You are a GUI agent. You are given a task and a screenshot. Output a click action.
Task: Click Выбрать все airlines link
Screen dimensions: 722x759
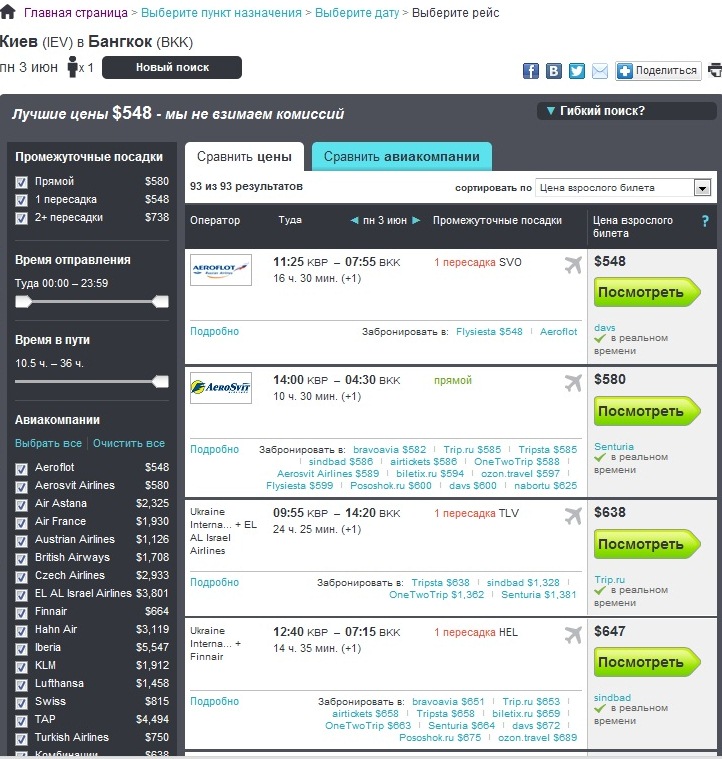[x=48, y=443]
